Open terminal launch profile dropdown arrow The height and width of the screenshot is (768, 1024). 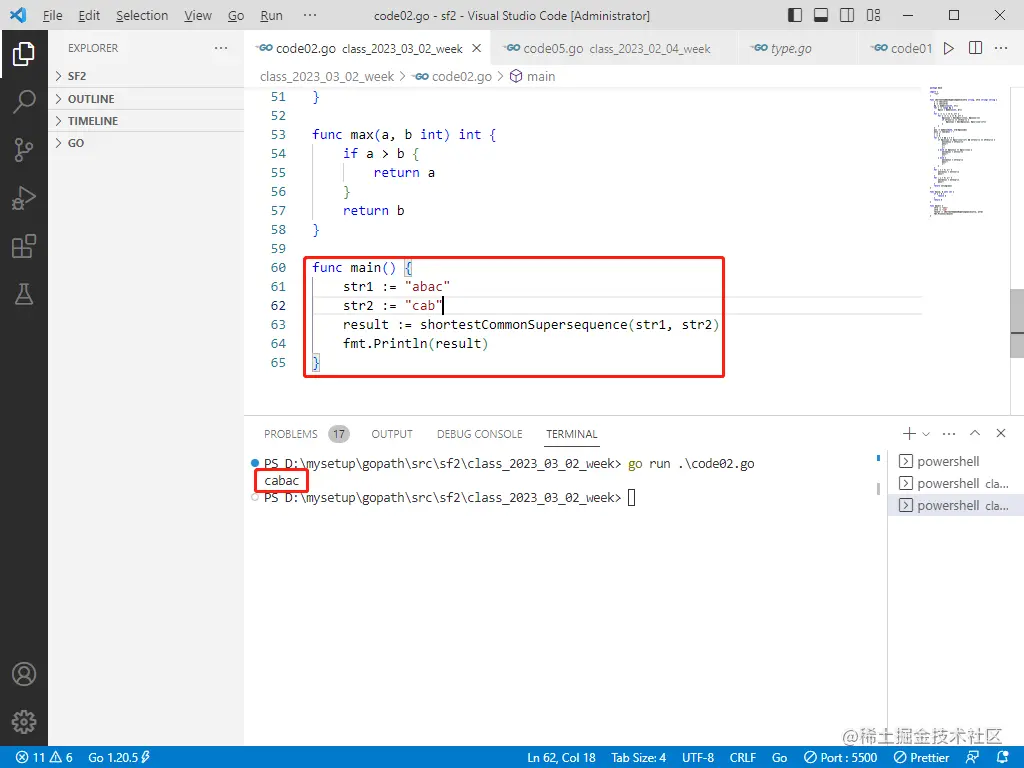coord(925,434)
